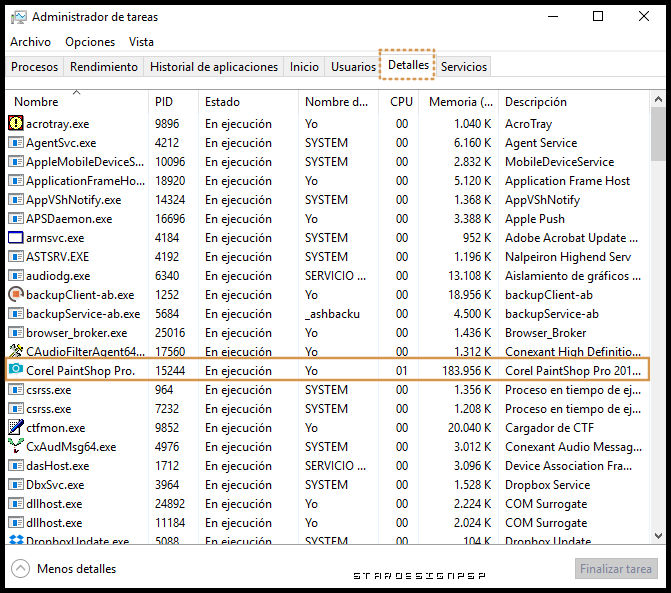Click the browser_broker.exe process icon
The width and height of the screenshot is (671, 593).
[x=16, y=332]
